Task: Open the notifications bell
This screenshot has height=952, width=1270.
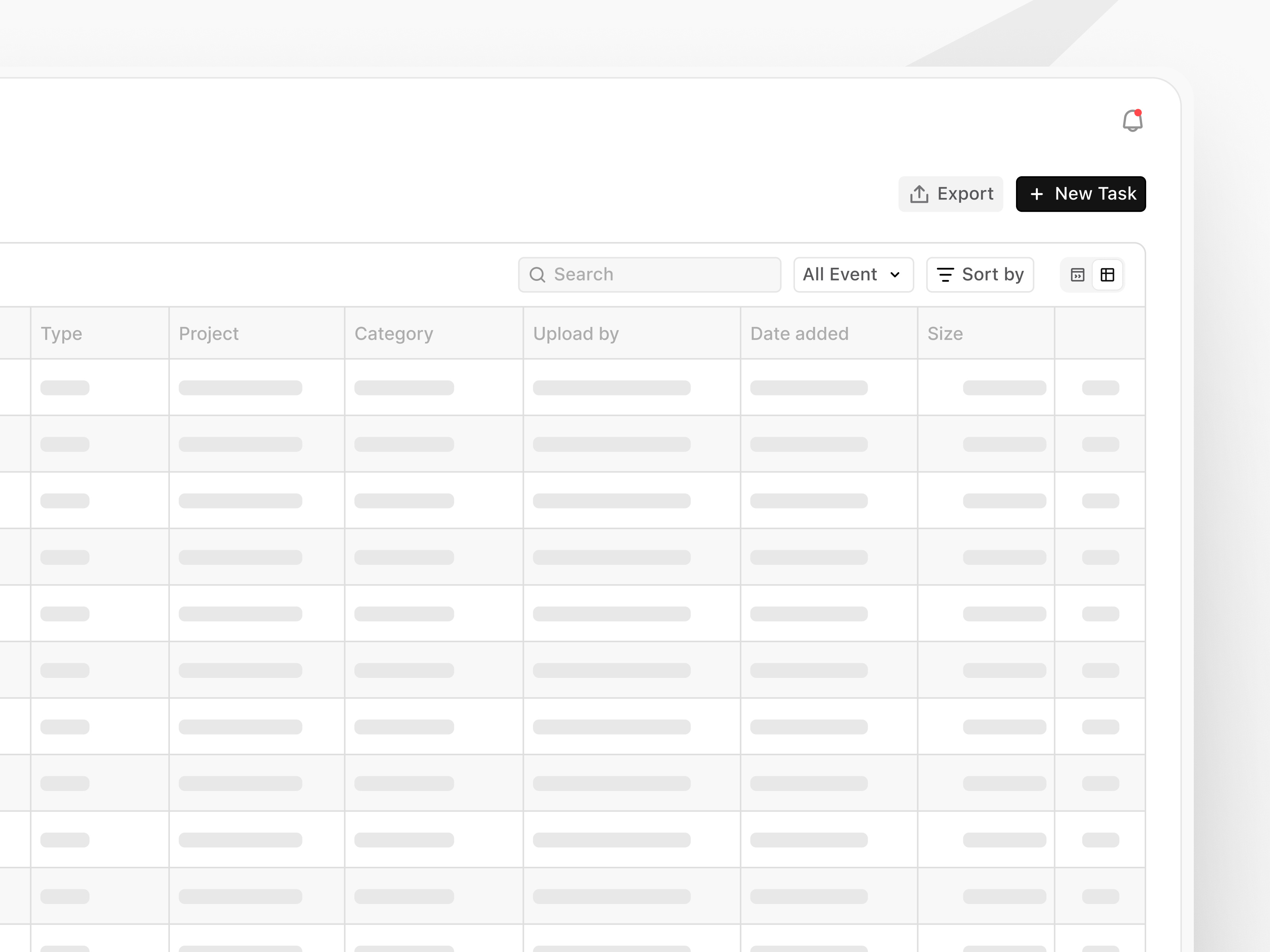Action: pos(1132,121)
